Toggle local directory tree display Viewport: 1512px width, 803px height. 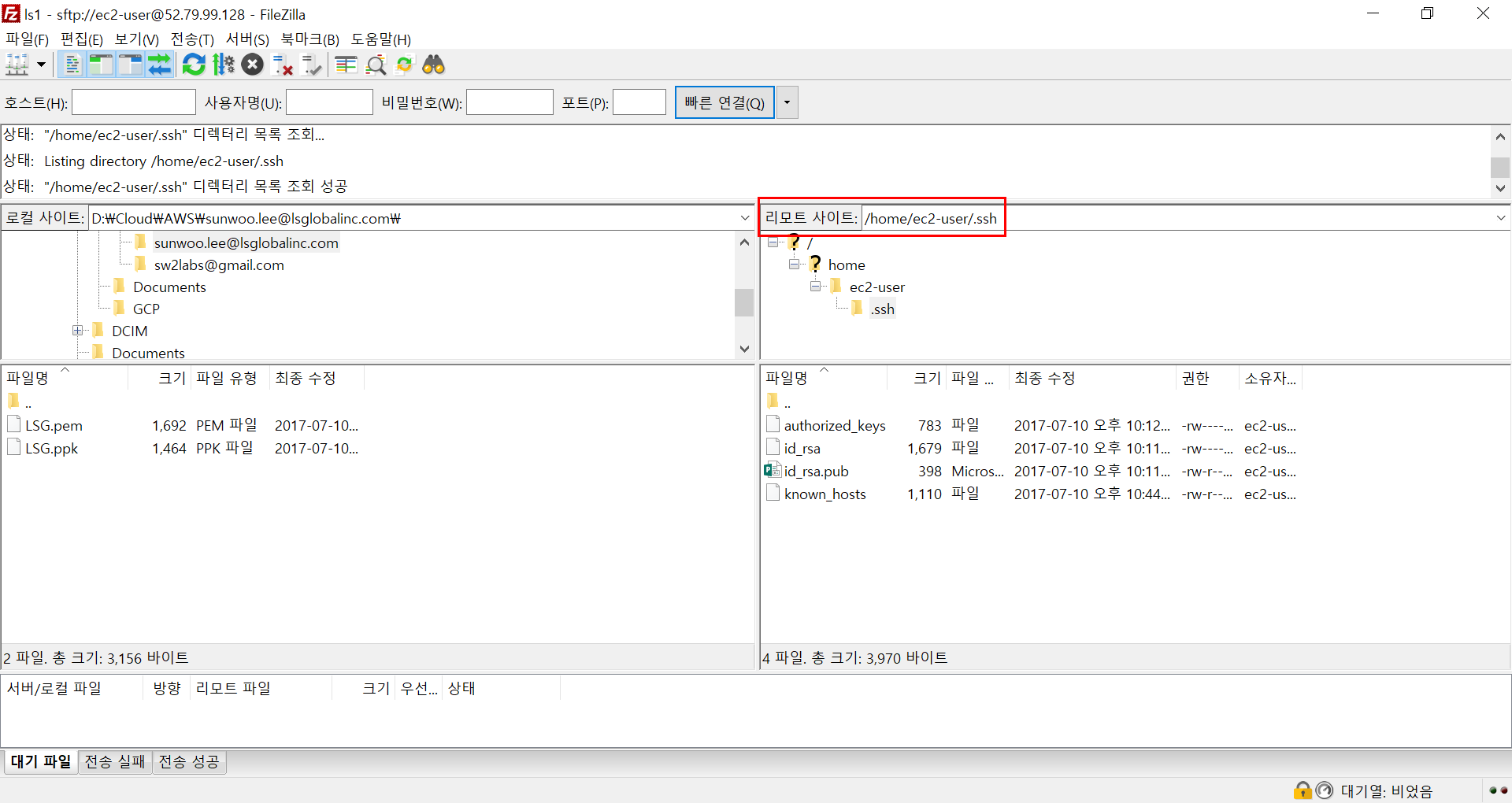coord(101,65)
